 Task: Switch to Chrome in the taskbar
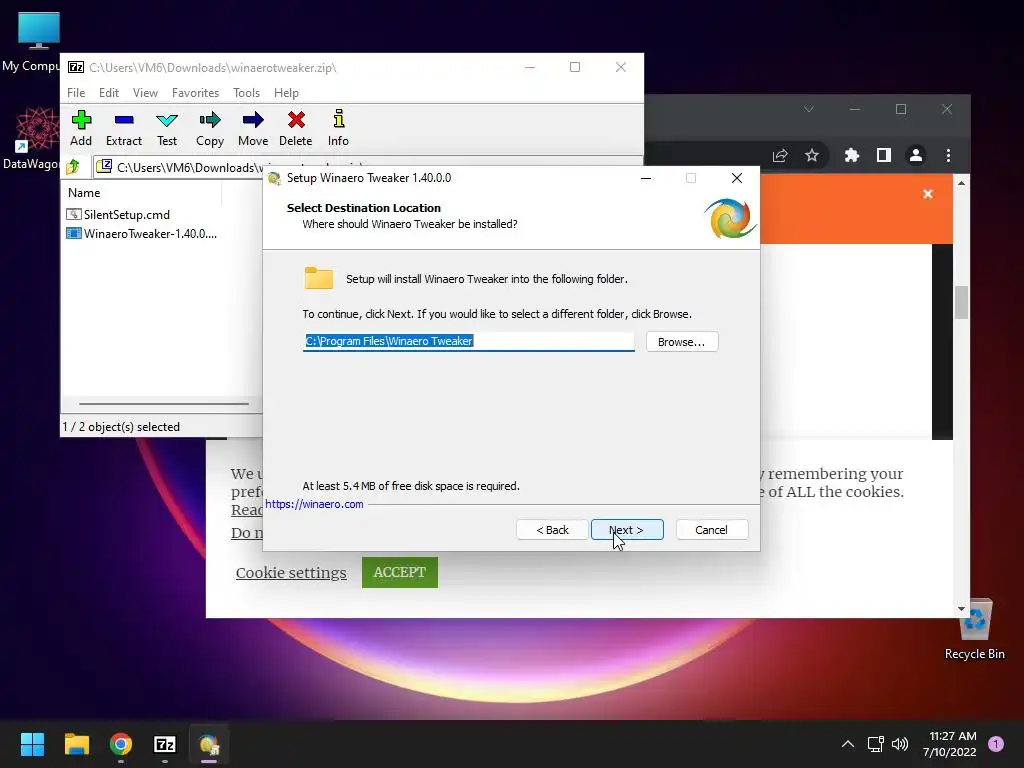121,744
